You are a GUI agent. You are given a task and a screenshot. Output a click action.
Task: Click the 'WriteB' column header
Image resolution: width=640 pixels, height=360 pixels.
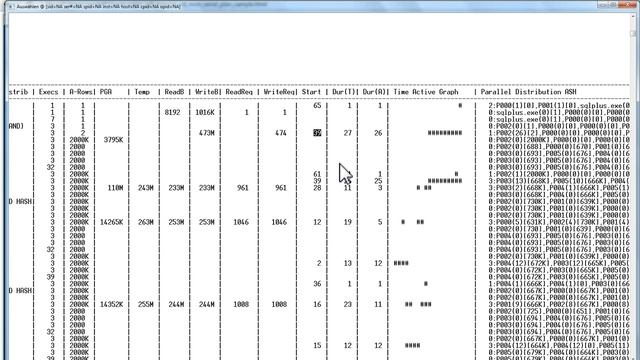coord(207,92)
